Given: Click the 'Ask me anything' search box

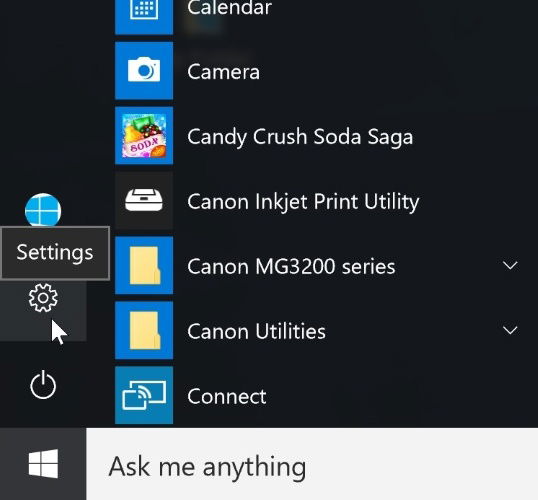Looking at the screenshot, I should [312, 464].
